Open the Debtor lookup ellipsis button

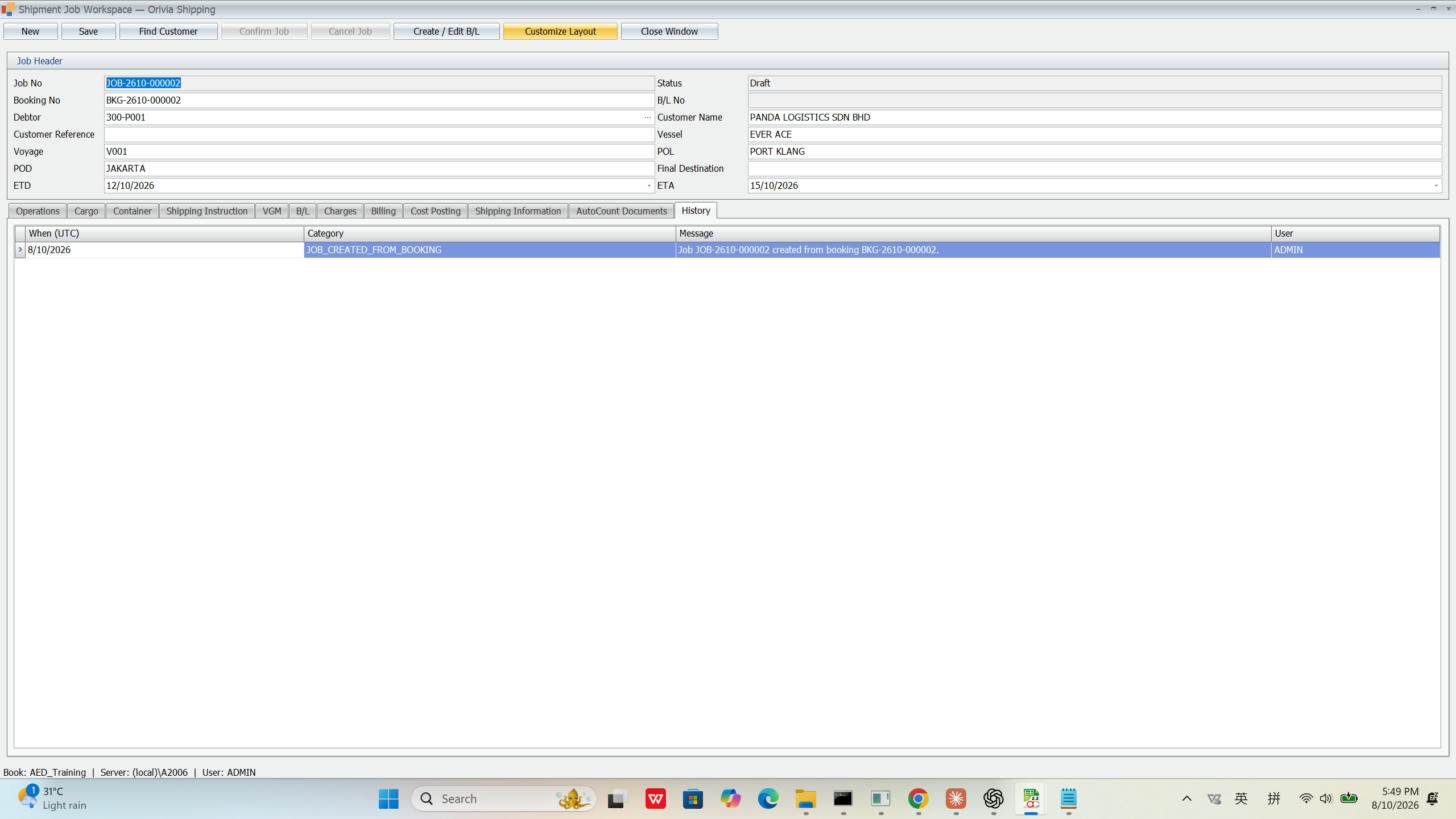647,117
